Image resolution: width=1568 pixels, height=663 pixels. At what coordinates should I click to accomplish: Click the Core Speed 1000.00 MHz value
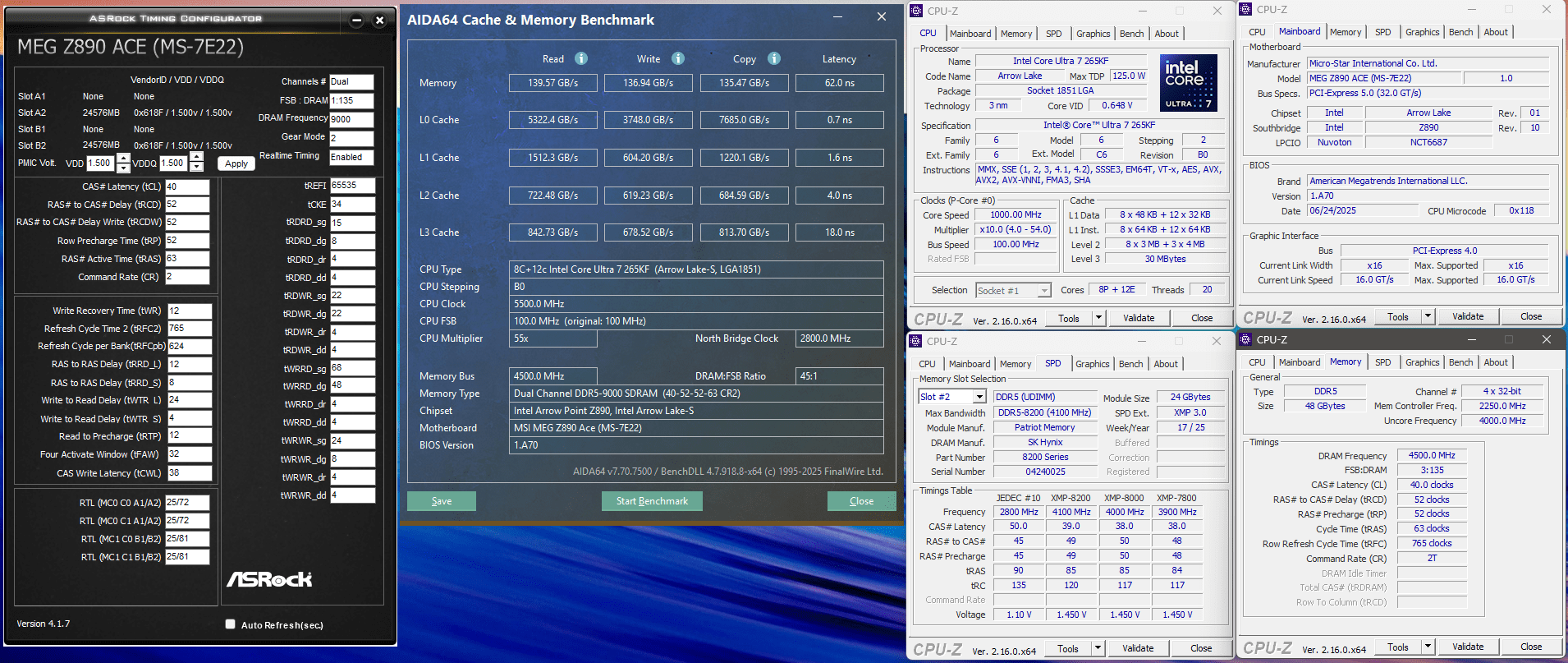click(x=1016, y=214)
